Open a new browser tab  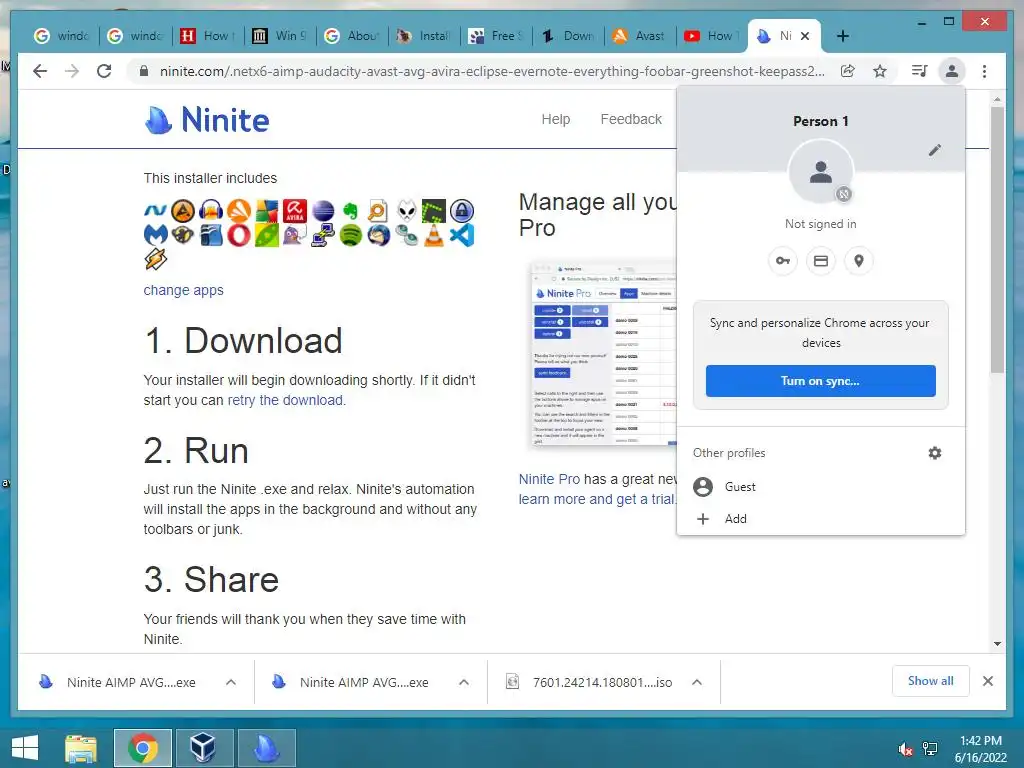pos(842,36)
